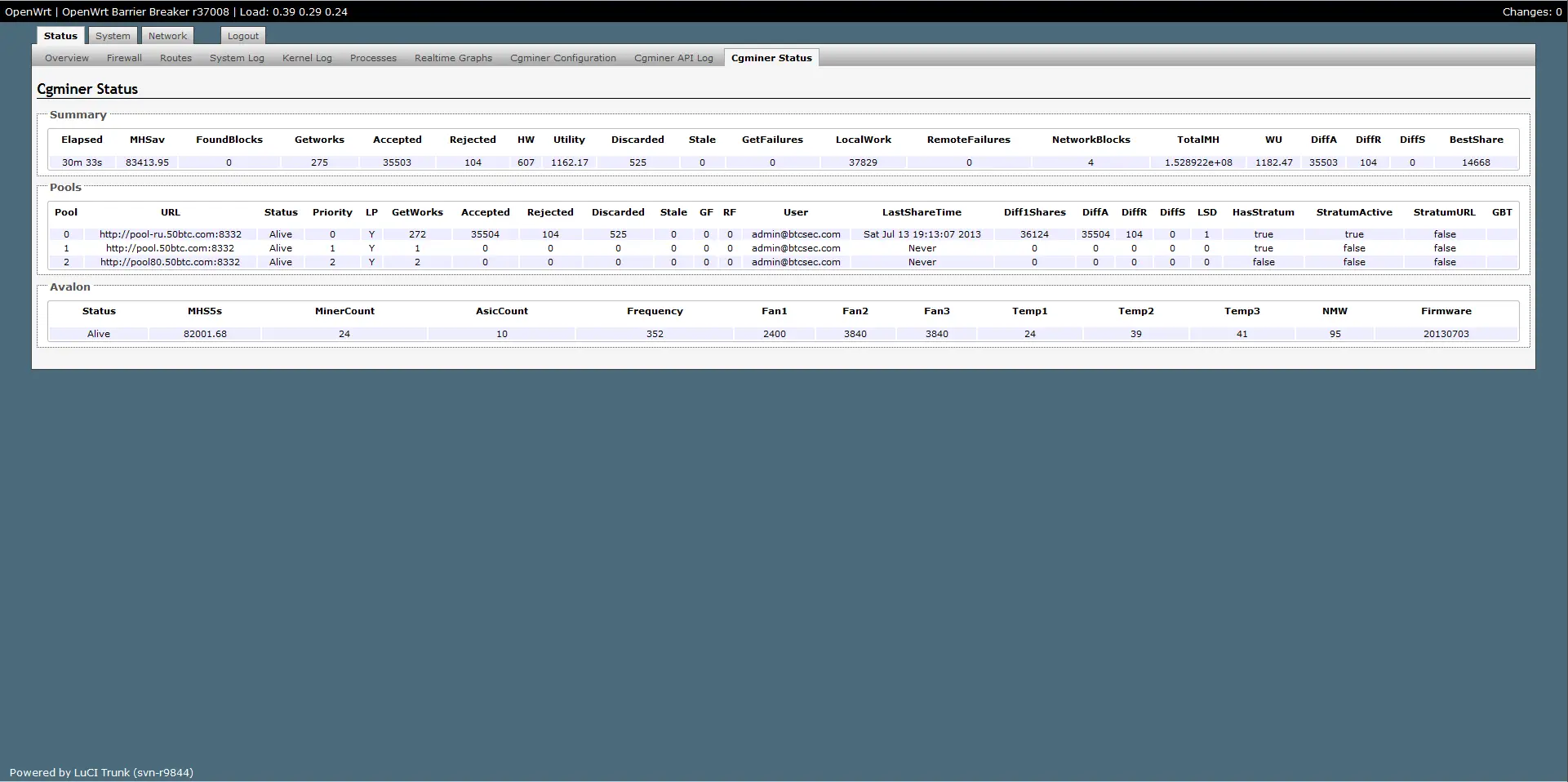The width and height of the screenshot is (1568, 782).
Task: Click the pool Accepted value 35504
Action: tap(485, 234)
